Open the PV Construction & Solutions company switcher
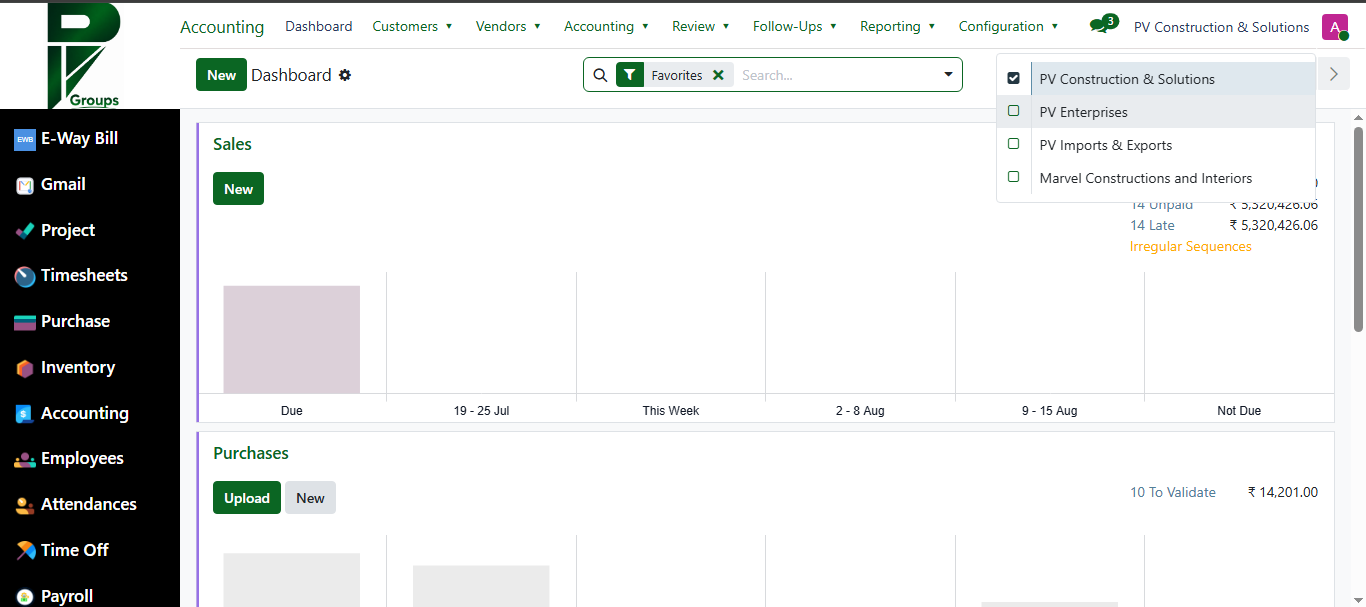 [1221, 27]
